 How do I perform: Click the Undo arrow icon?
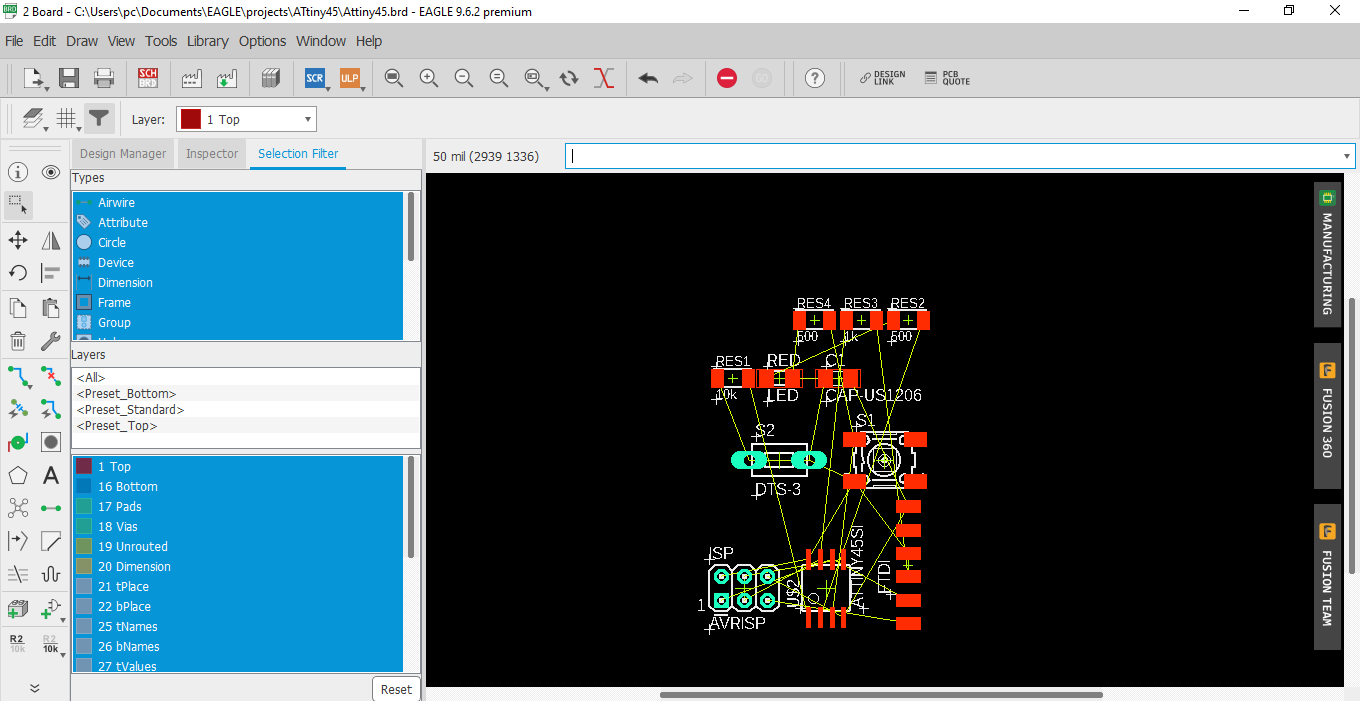[x=648, y=78]
